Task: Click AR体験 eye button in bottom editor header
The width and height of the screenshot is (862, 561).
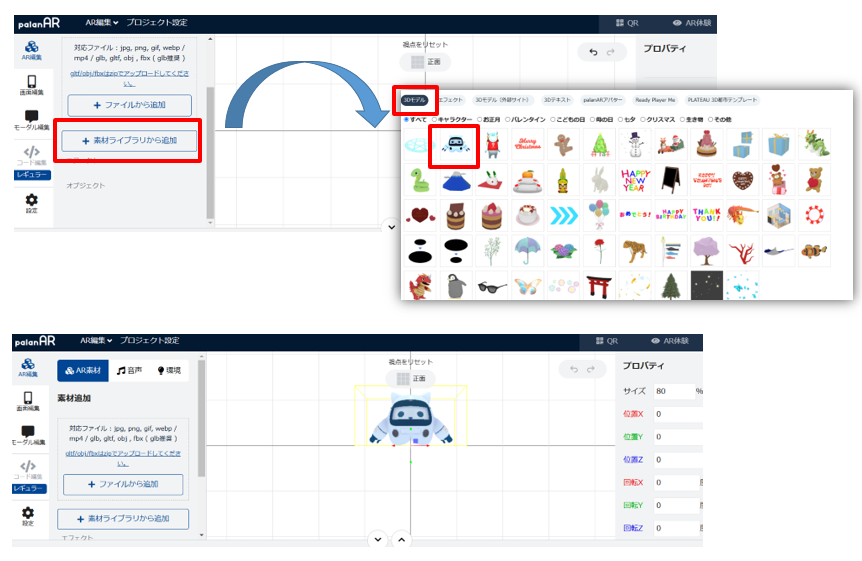Action: point(670,341)
